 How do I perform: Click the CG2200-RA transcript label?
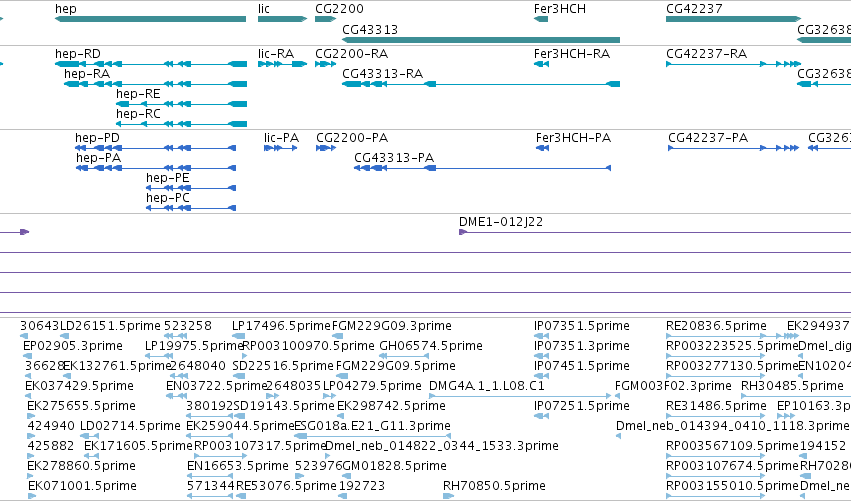(352, 54)
